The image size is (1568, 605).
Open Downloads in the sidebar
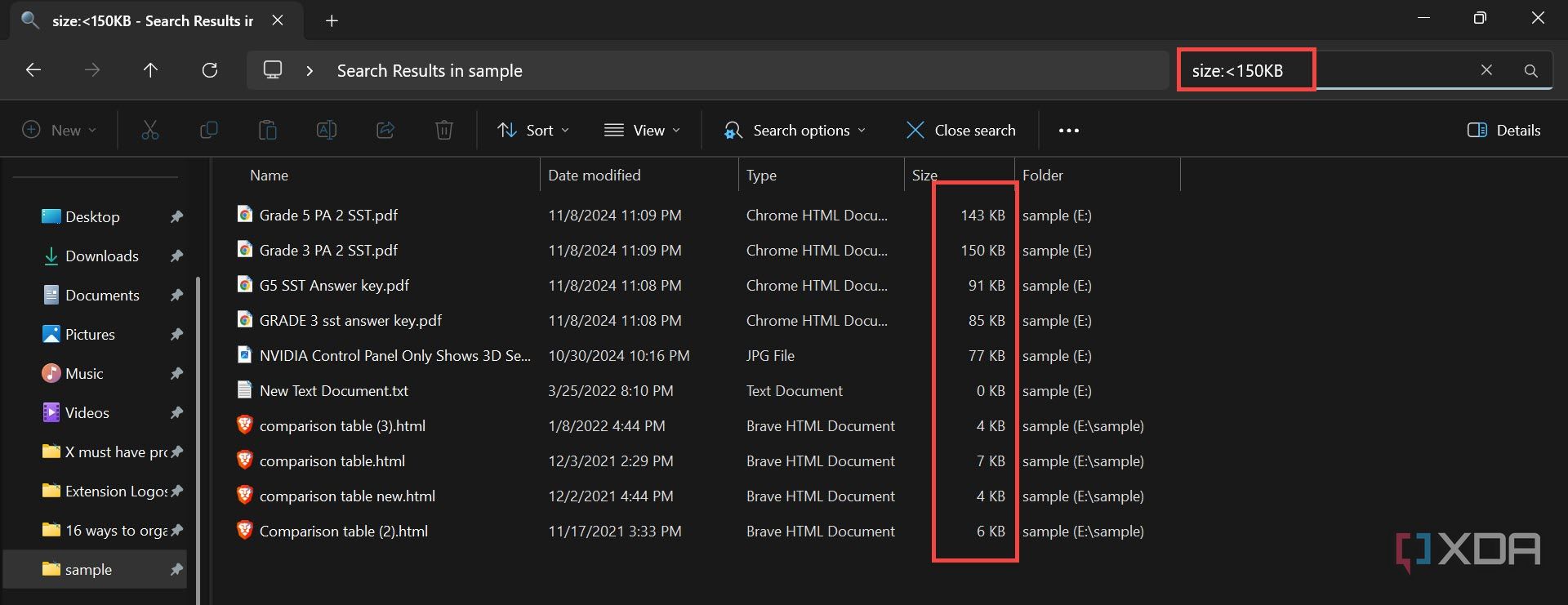coord(101,256)
